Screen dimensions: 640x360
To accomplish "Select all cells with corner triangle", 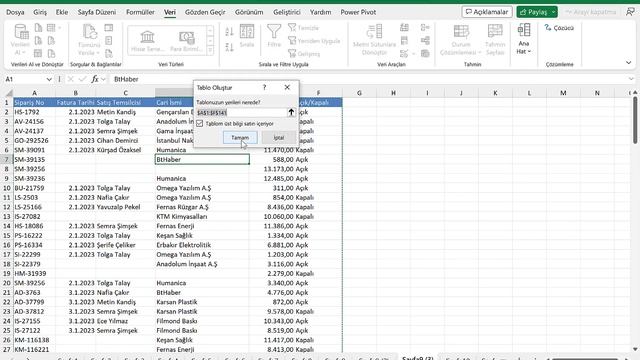I will pos(8,93).
